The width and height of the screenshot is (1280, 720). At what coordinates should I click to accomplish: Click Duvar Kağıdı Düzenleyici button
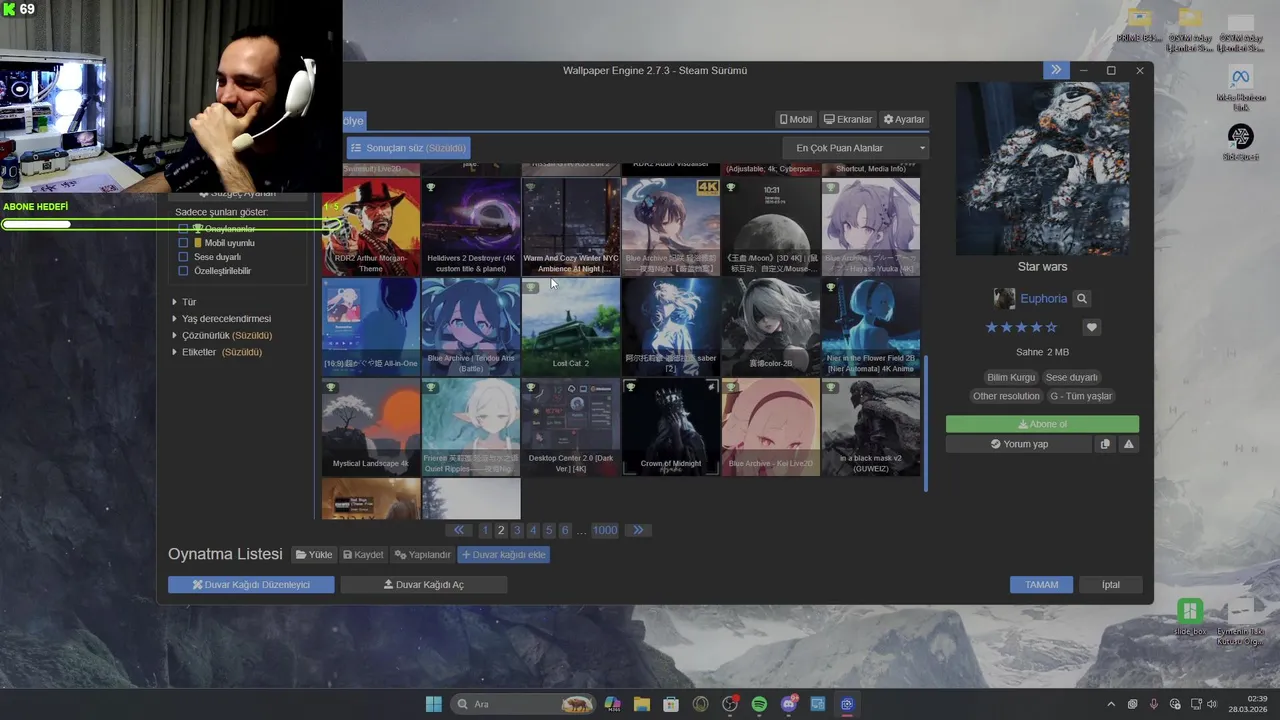coord(251,584)
